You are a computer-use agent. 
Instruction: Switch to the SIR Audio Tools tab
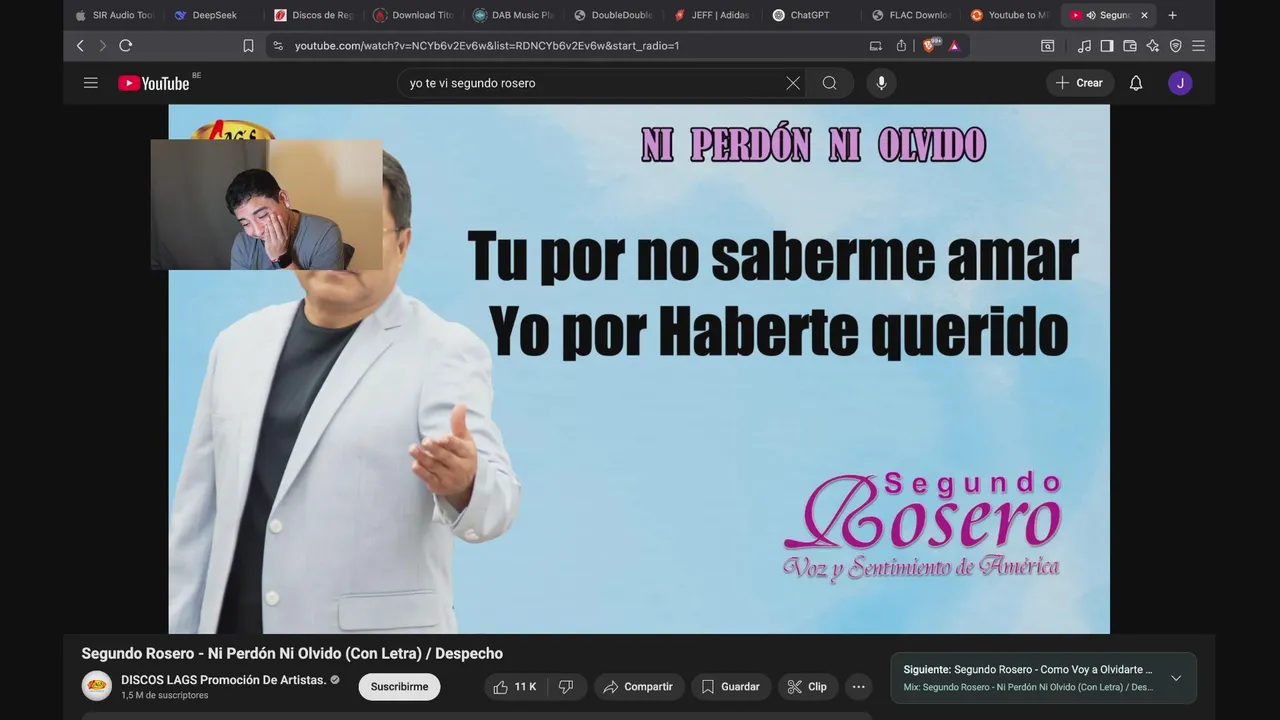click(x=115, y=15)
